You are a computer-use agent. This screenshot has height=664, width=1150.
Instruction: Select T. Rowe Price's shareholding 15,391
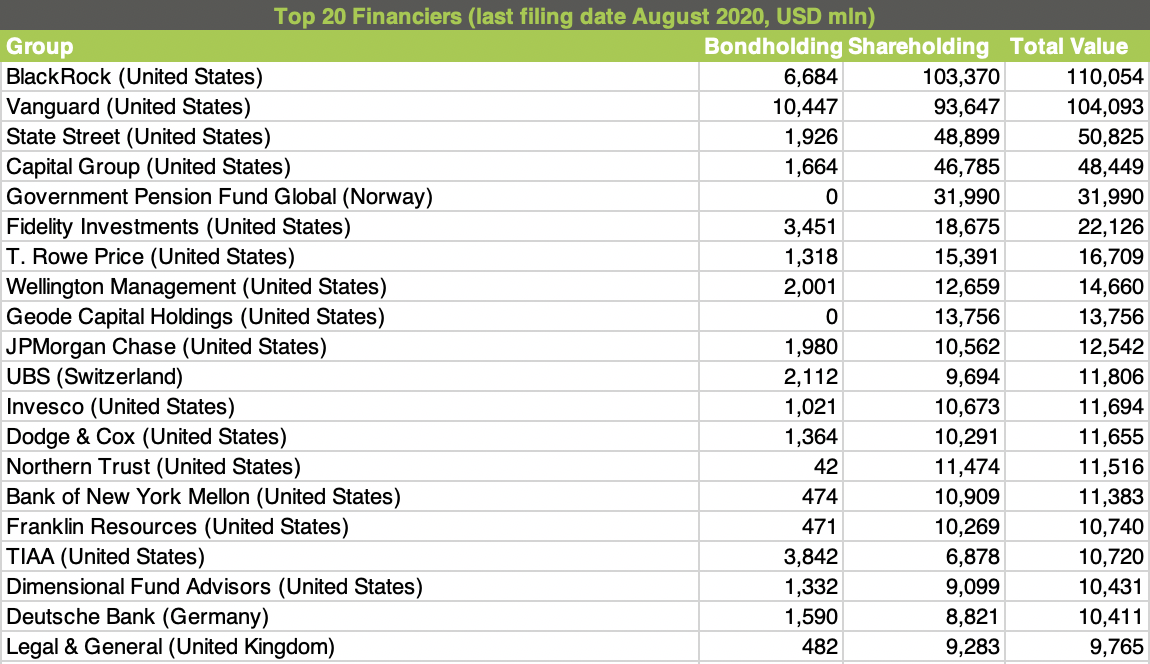point(924,257)
